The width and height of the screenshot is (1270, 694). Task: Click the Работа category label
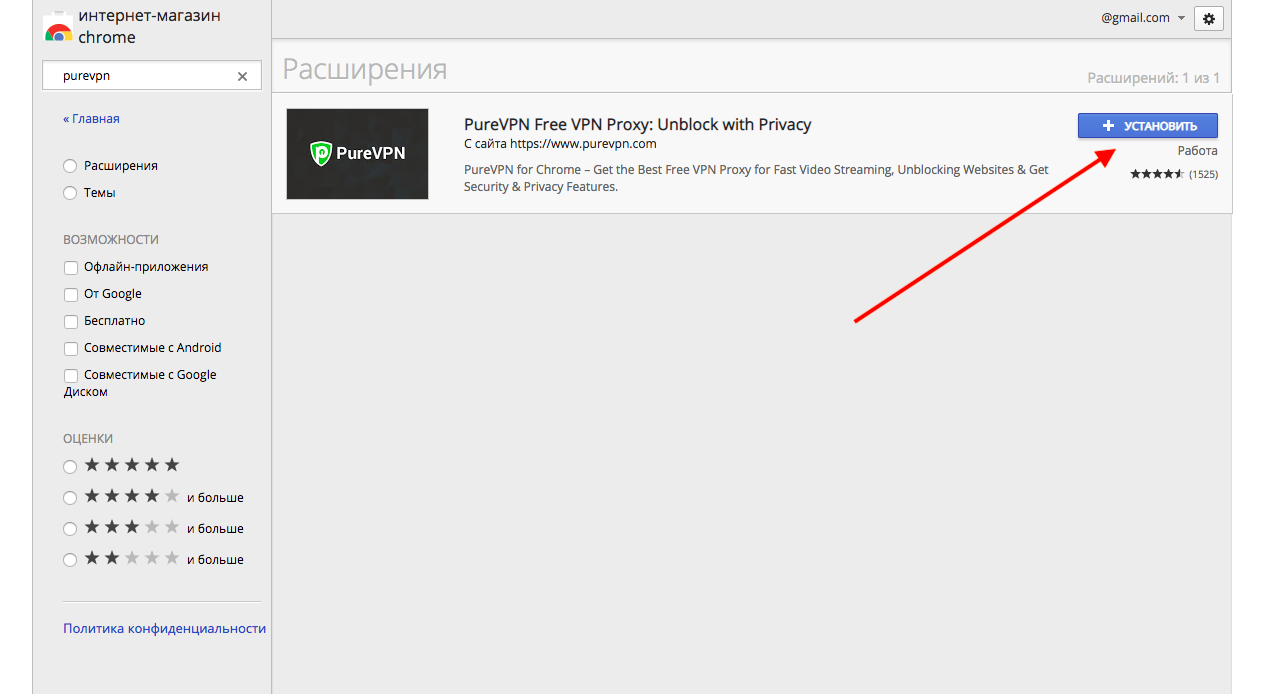tap(1198, 151)
